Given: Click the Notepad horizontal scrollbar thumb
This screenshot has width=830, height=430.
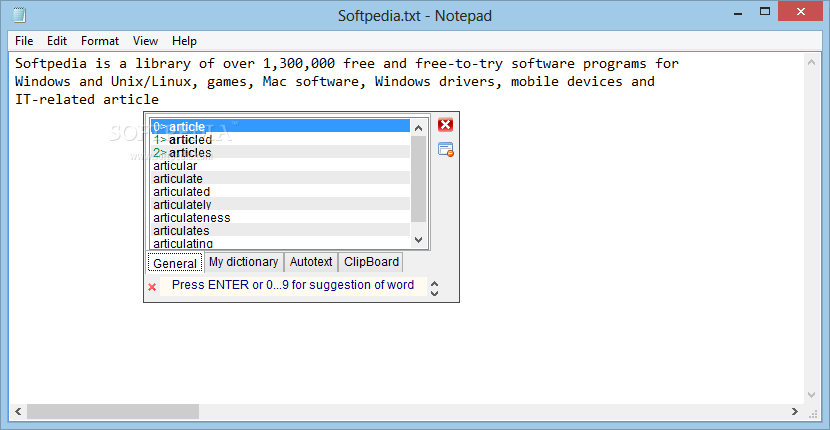Looking at the screenshot, I should point(113,411).
